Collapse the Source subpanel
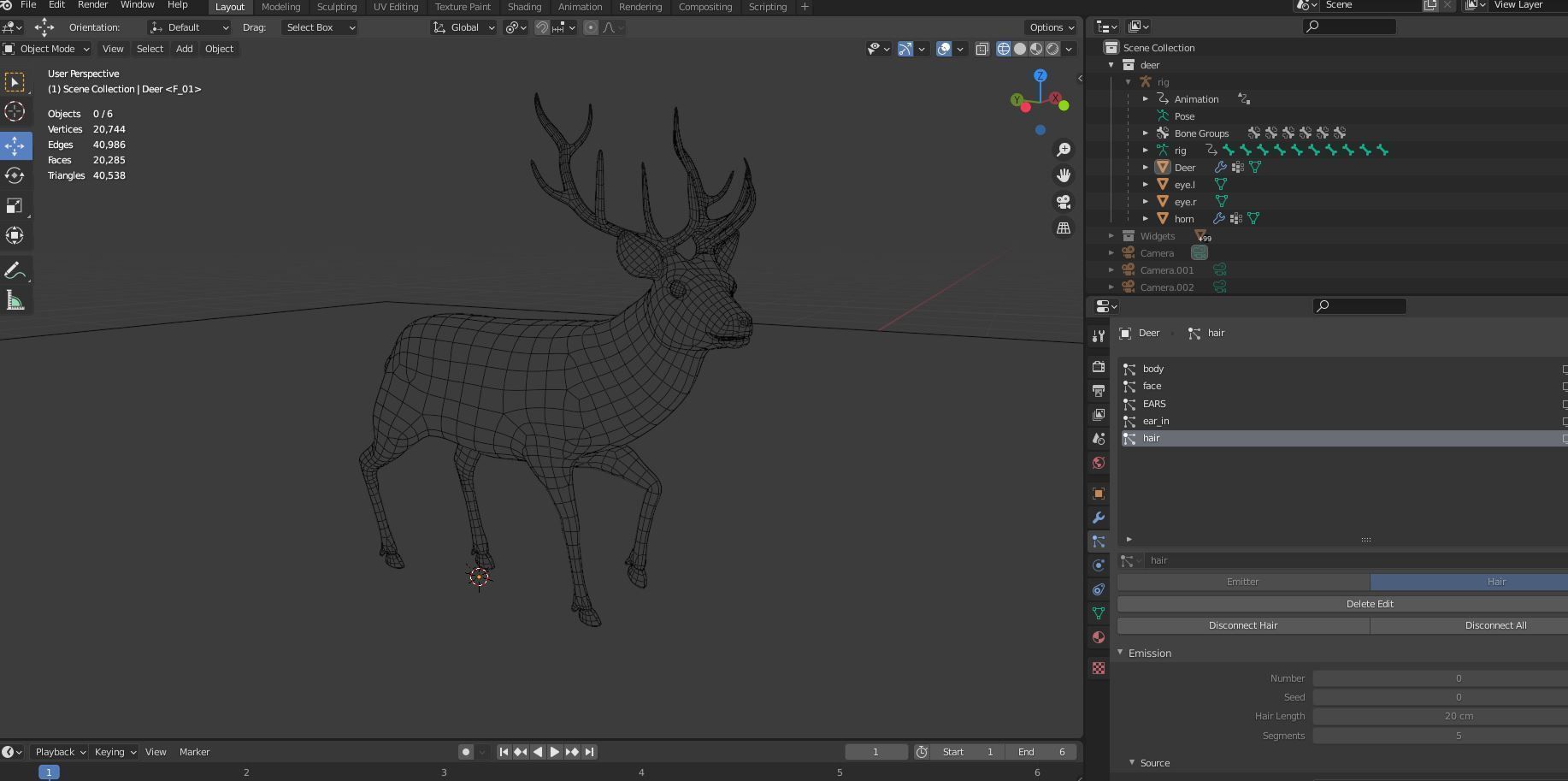This screenshot has width=1568, height=781. click(1132, 762)
